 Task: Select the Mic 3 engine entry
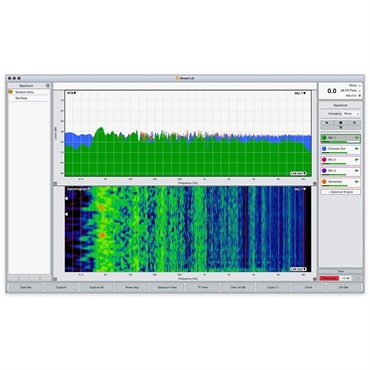[341, 171]
